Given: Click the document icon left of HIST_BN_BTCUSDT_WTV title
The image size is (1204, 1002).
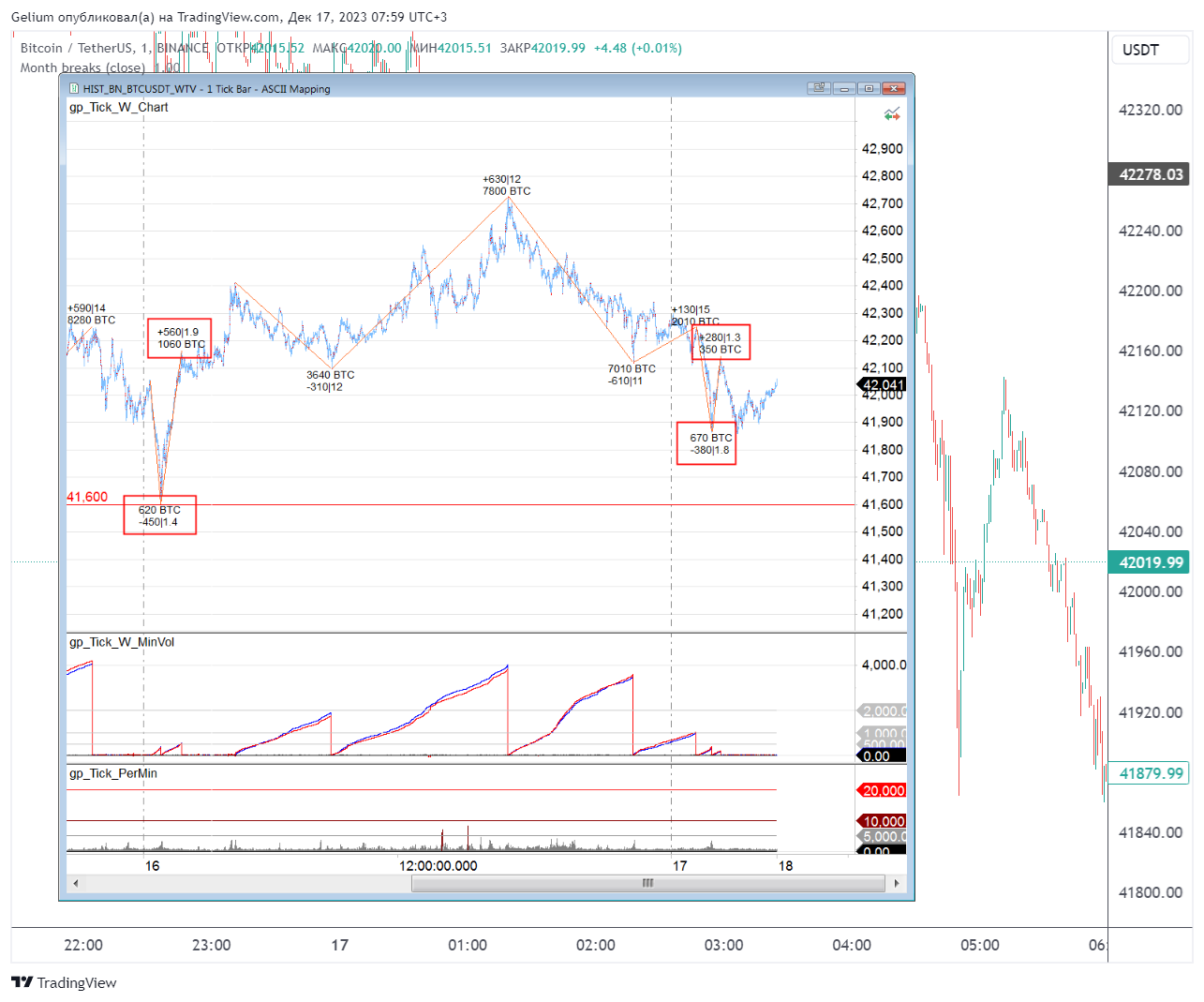Looking at the screenshot, I should [74, 89].
